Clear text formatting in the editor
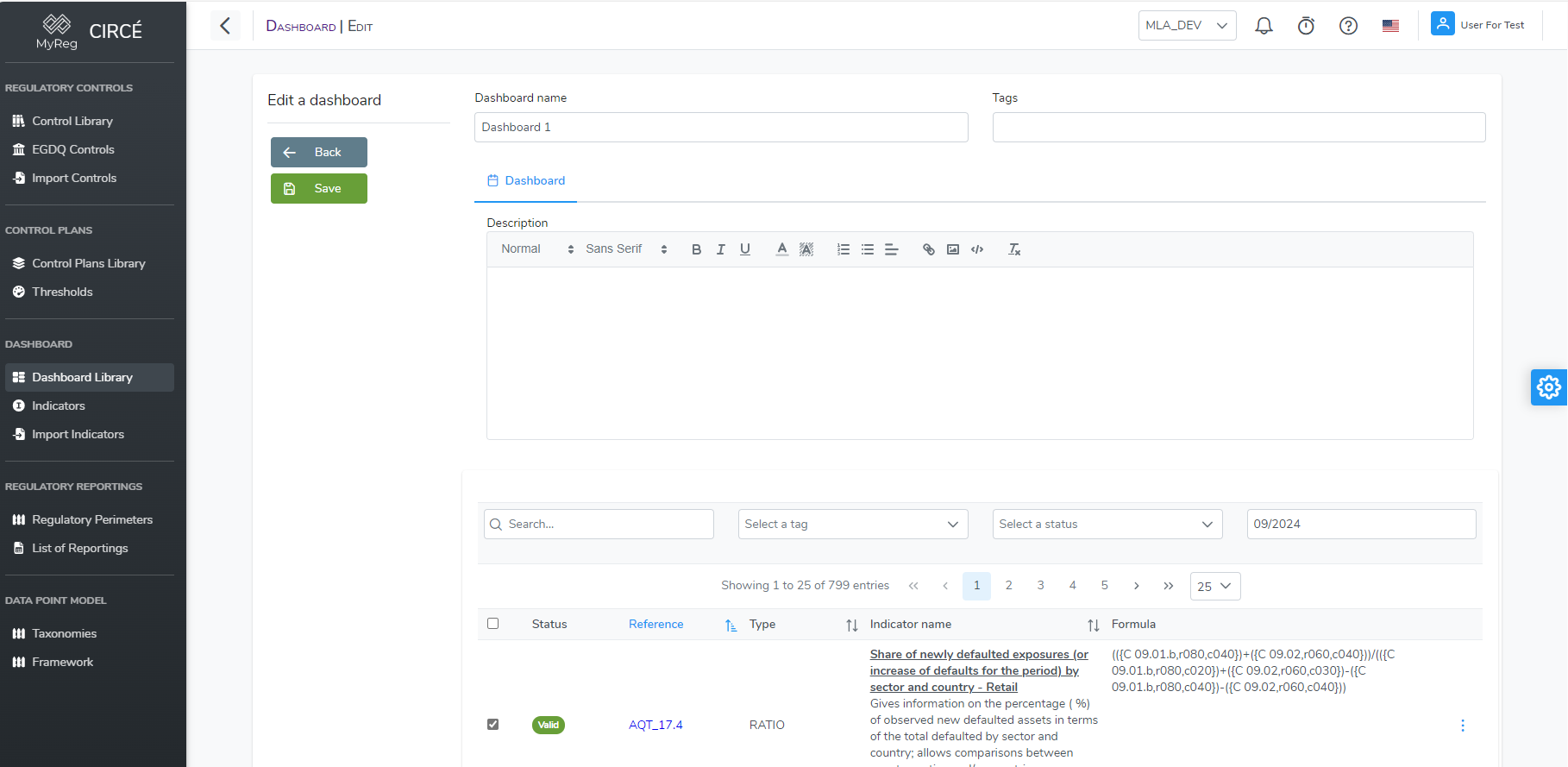The width and height of the screenshot is (1568, 767). (1014, 249)
